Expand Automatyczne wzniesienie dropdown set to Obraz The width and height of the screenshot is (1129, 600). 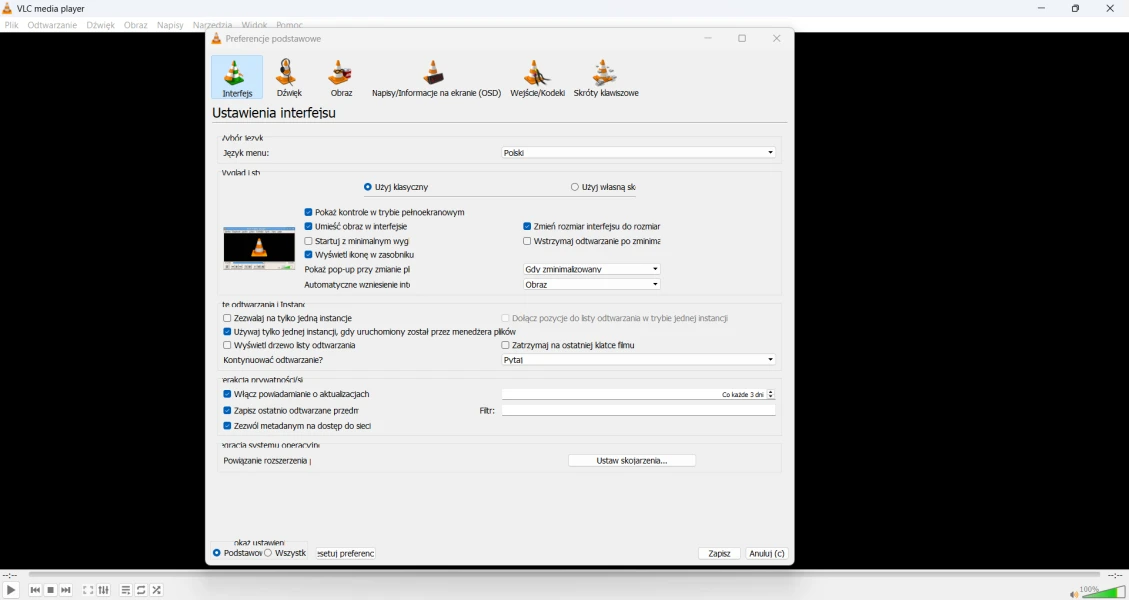coord(591,285)
